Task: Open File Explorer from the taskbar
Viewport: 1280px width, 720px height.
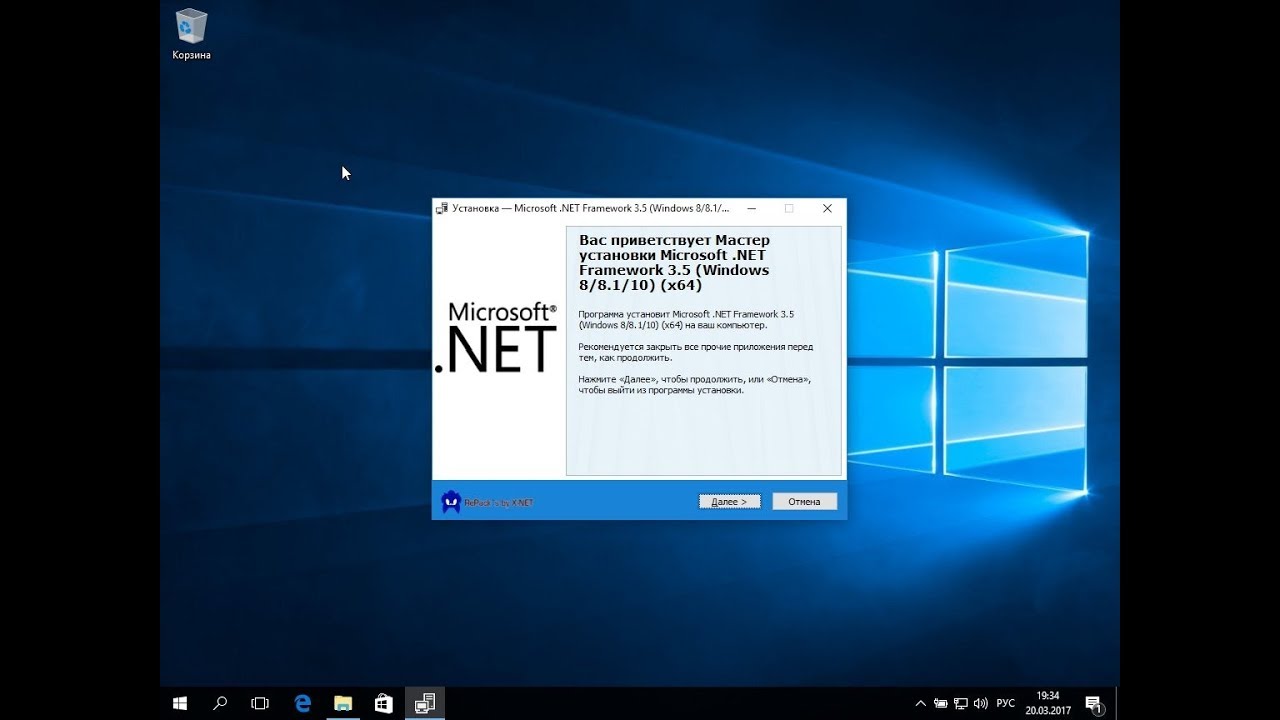Action: [x=343, y=703]
